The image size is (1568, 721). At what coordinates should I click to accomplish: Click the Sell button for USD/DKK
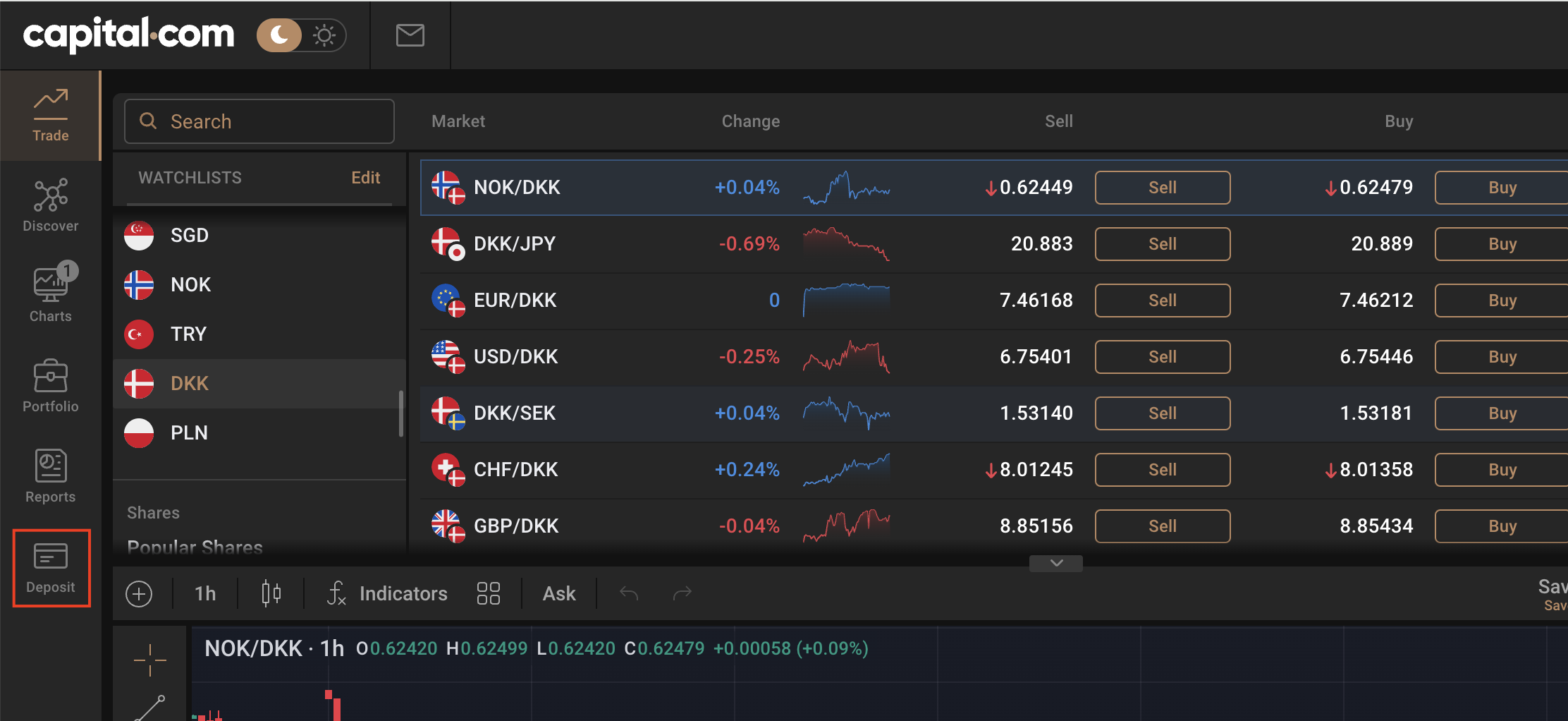tap(1162, 357)
